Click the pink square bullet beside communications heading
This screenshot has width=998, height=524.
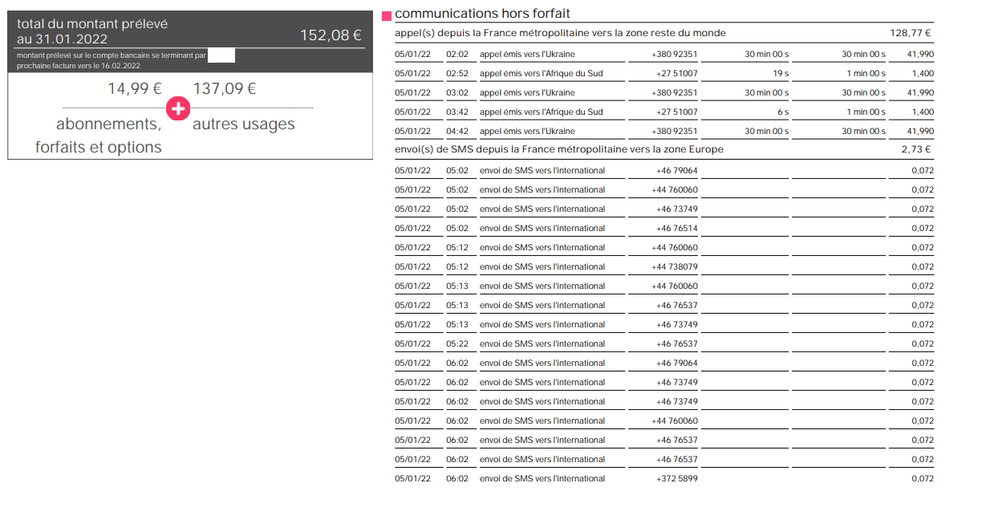coord(386,16)
